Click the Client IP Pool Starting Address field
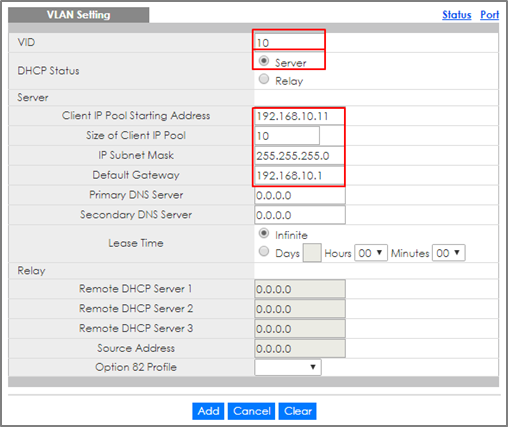 coord(299,116)
